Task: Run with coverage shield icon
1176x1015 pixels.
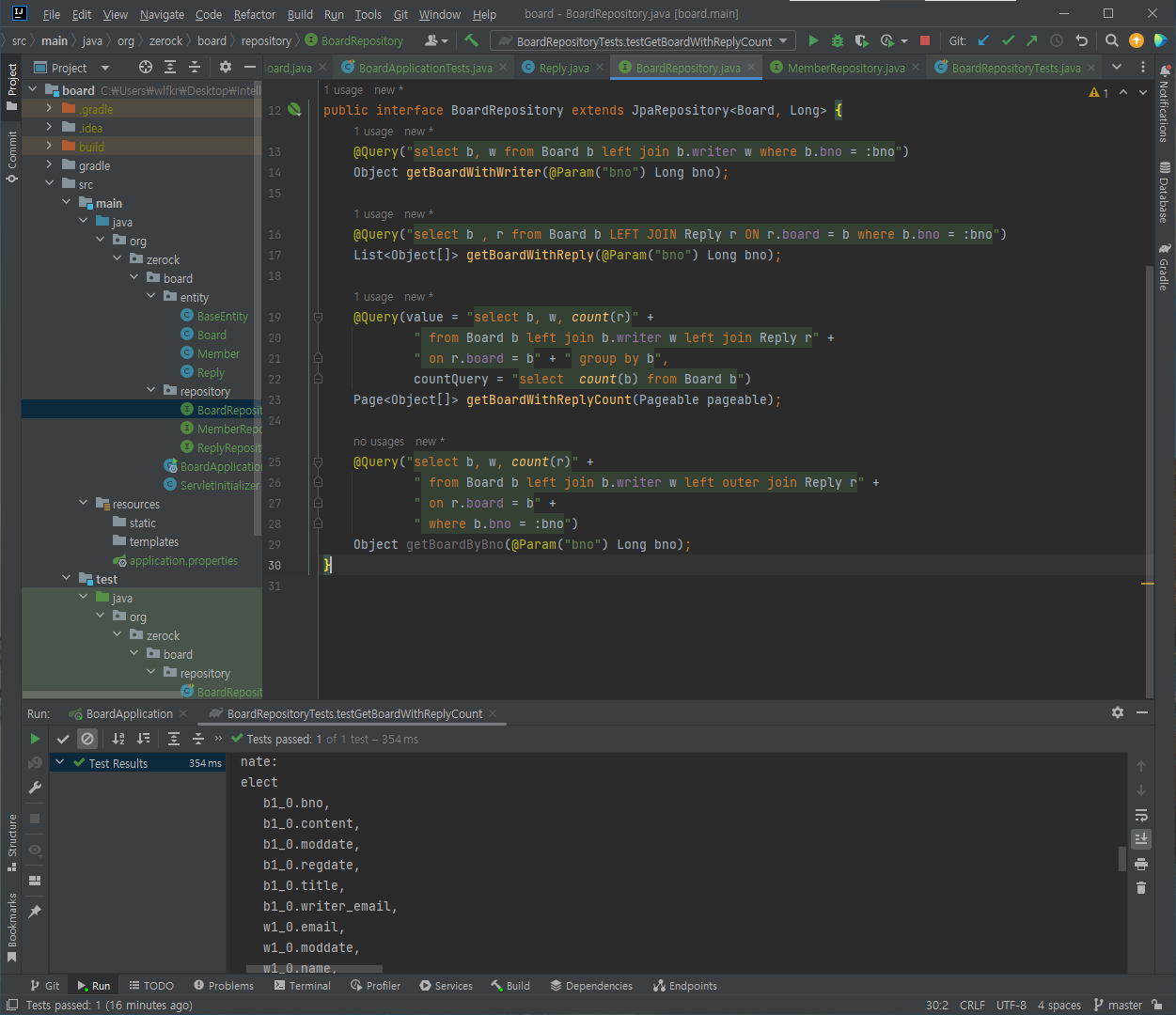Action: coord(861,40)
